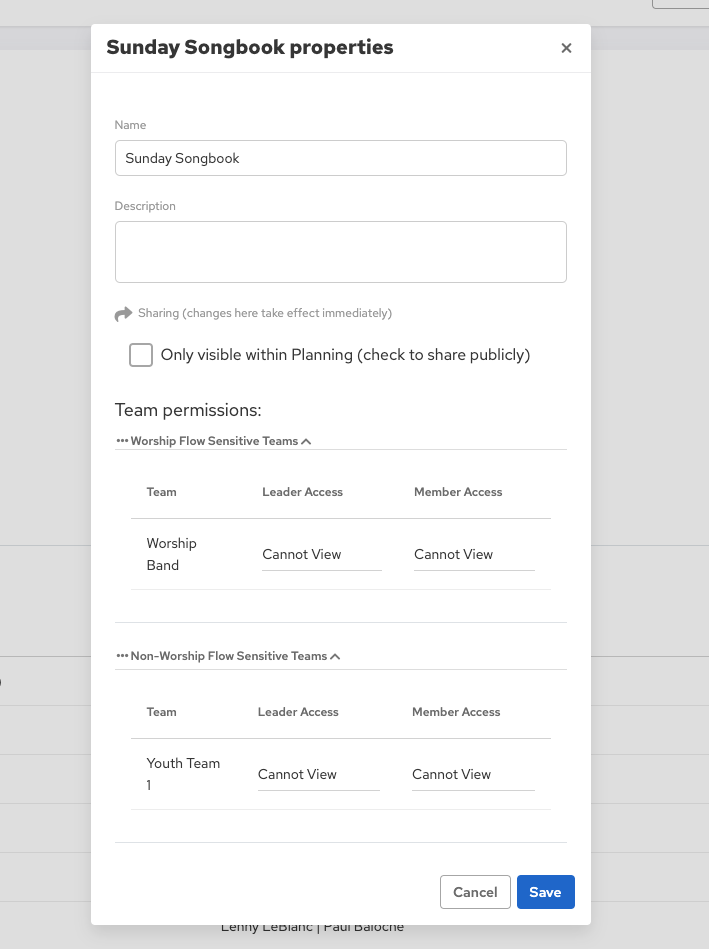Open the Leader Access dropdown for Worship Band
This screenshot has width=709, height=949.
click(x=320, y=554)
